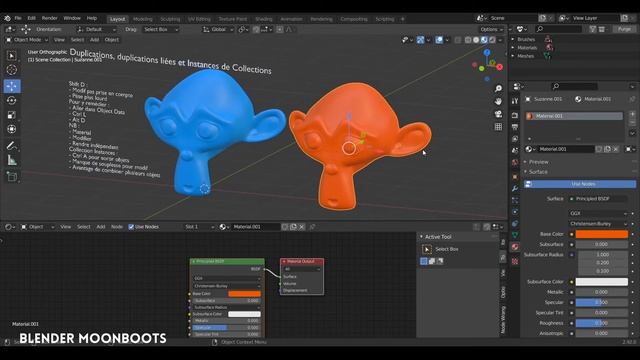Toggle X-ray mode in viewport header

click(458, 40)
